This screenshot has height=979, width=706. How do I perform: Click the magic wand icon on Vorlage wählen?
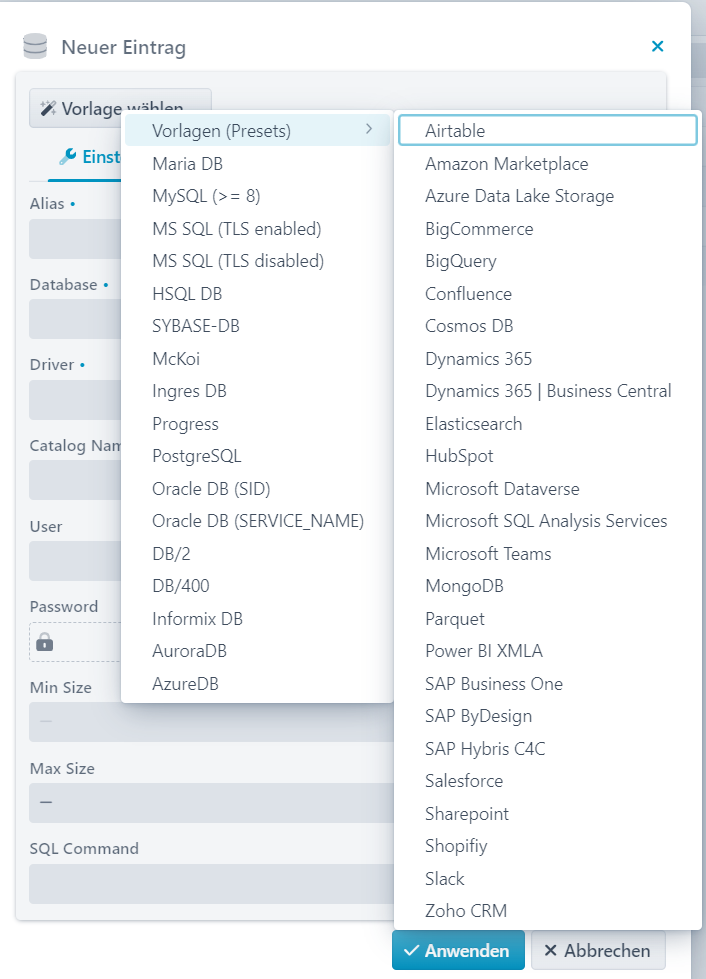pyautogui.click(x=48, y=109)
